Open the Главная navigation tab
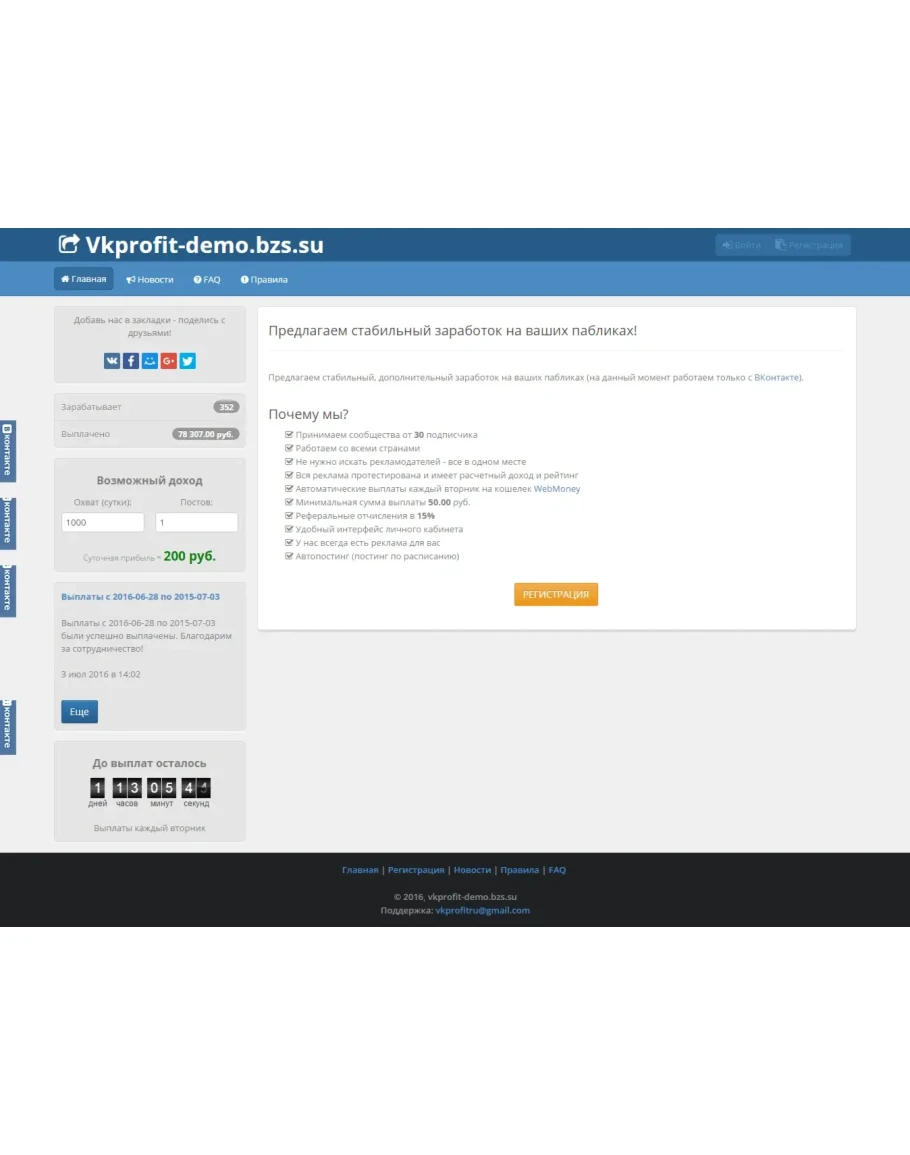 coord(84,279)
